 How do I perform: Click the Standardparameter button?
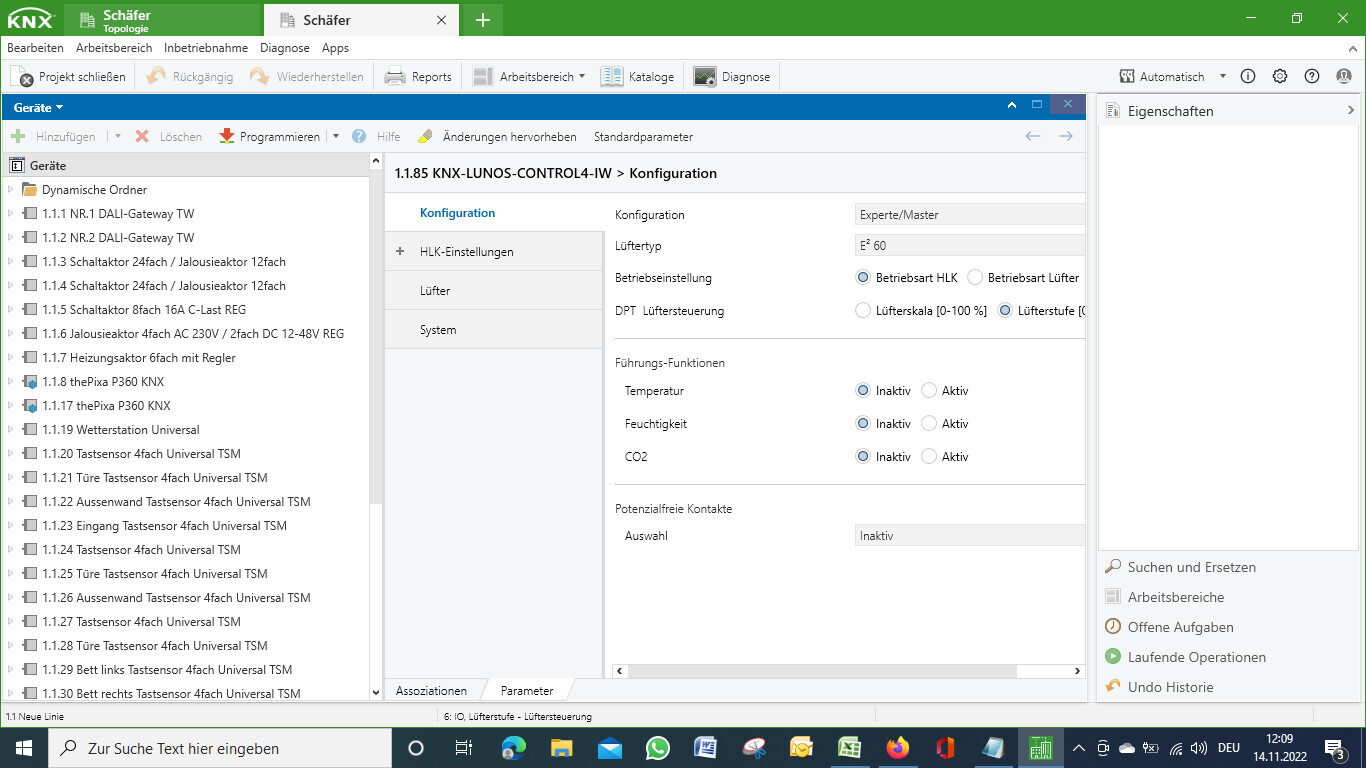pyautogui.click(x=643, y=136)
